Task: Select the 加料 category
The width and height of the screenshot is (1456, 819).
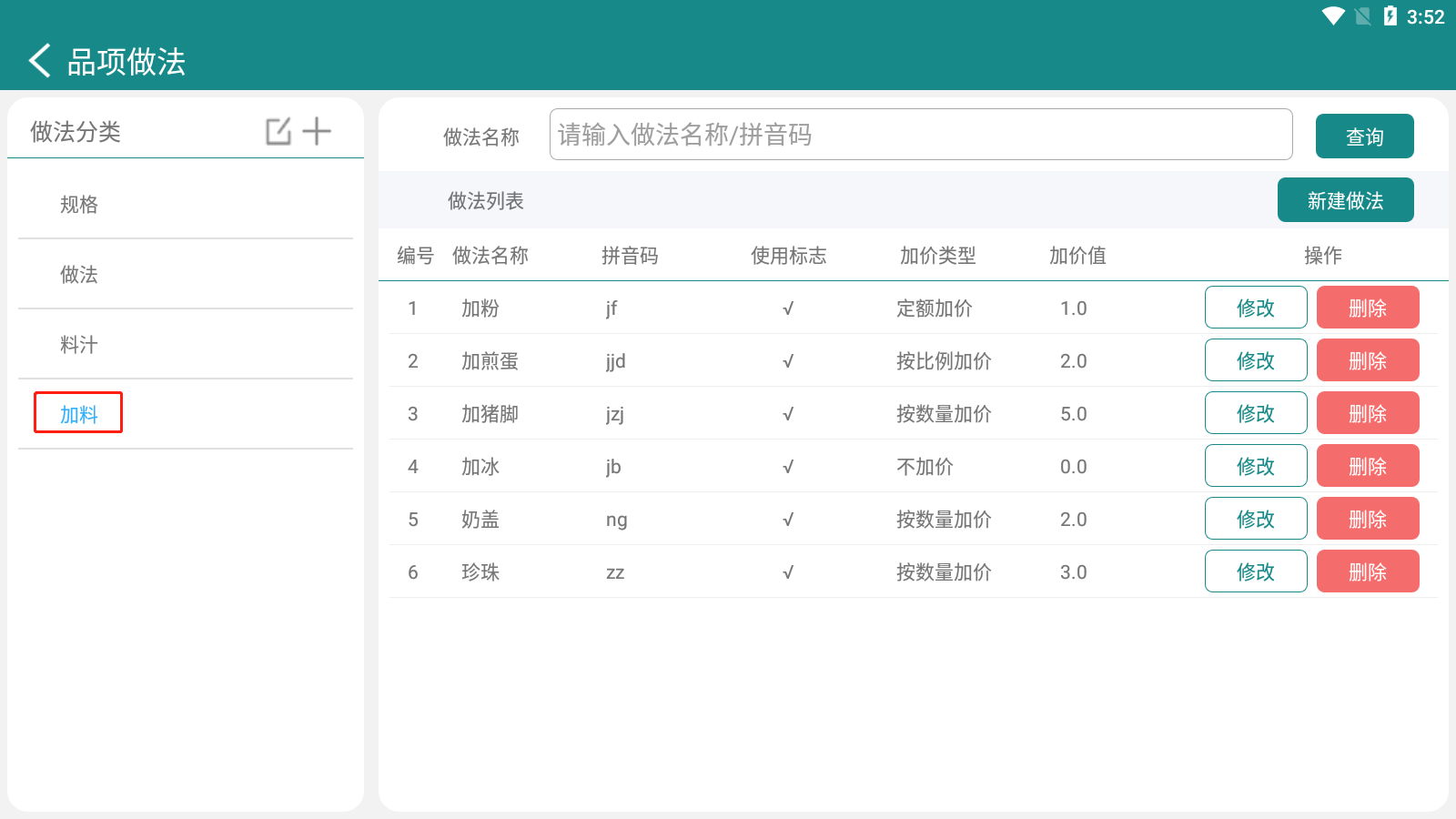Action: click(x=79, y=414)
